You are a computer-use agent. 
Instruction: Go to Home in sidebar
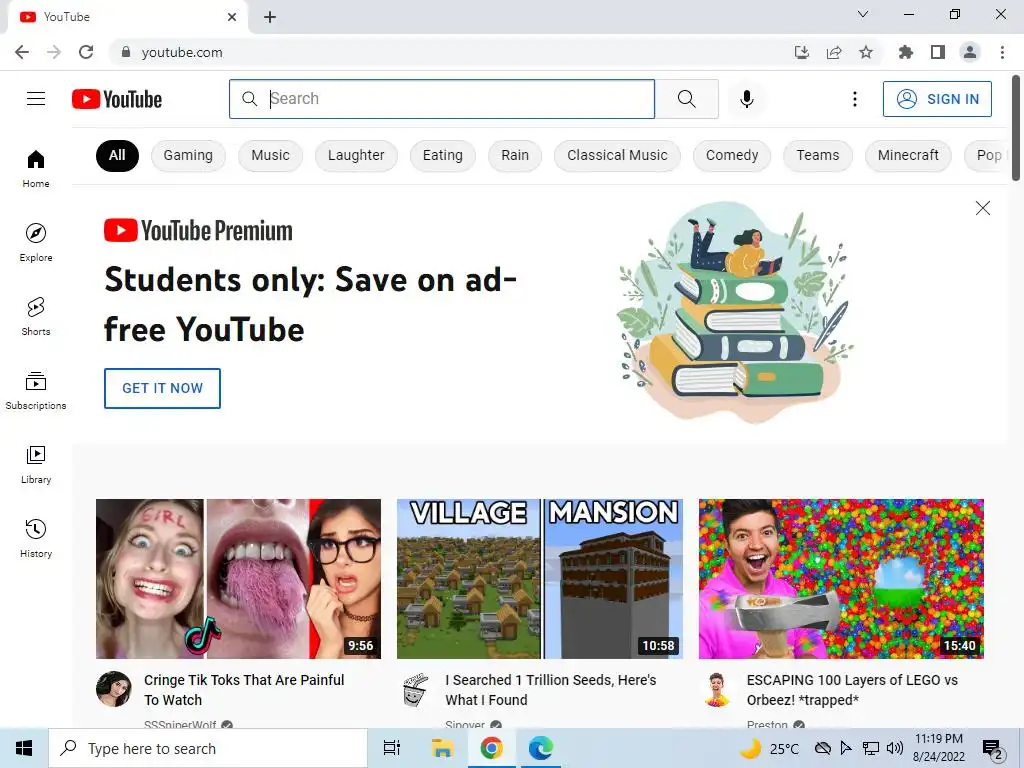tap(36, 168)
